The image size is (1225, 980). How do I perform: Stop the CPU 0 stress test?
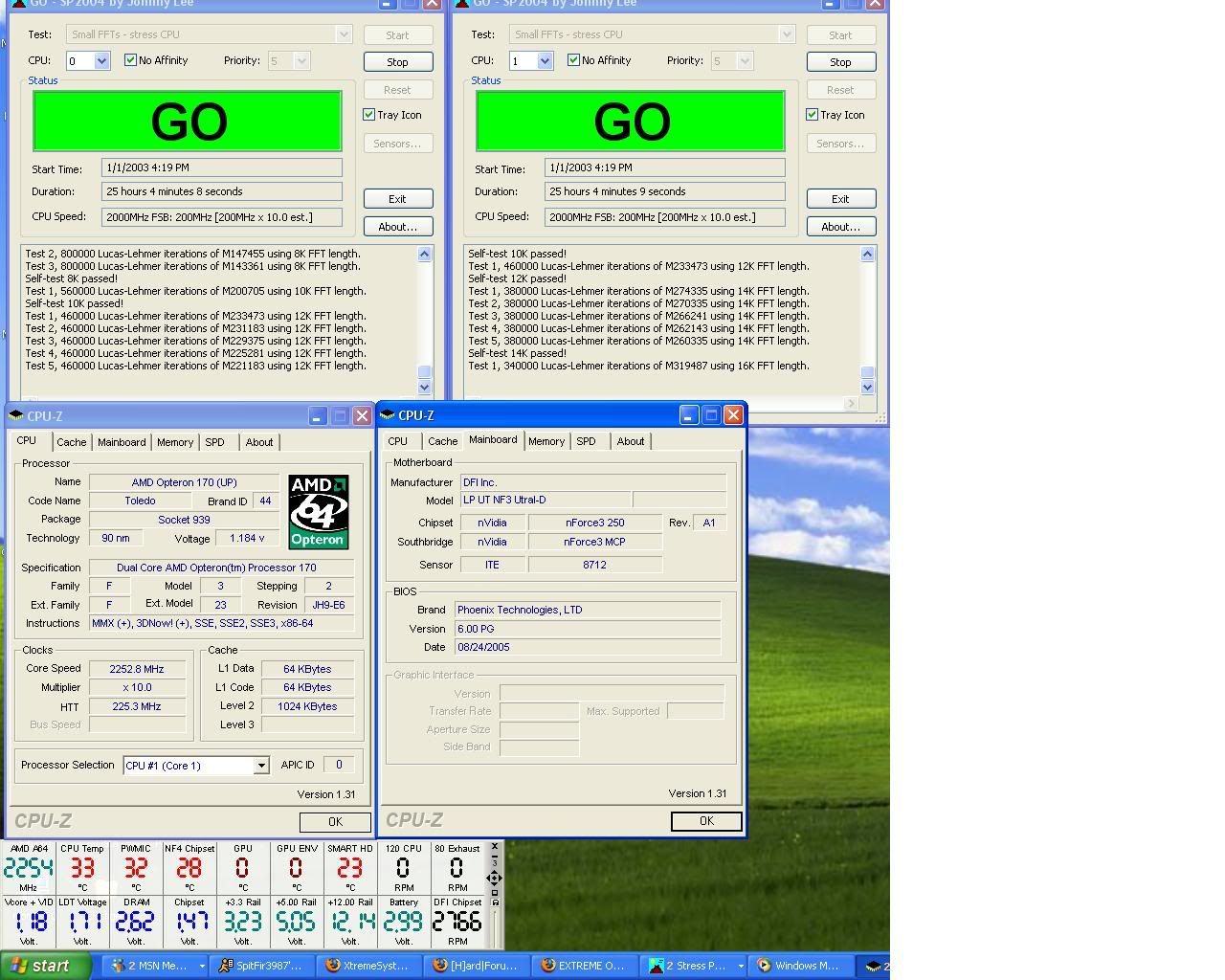point(397,62)
